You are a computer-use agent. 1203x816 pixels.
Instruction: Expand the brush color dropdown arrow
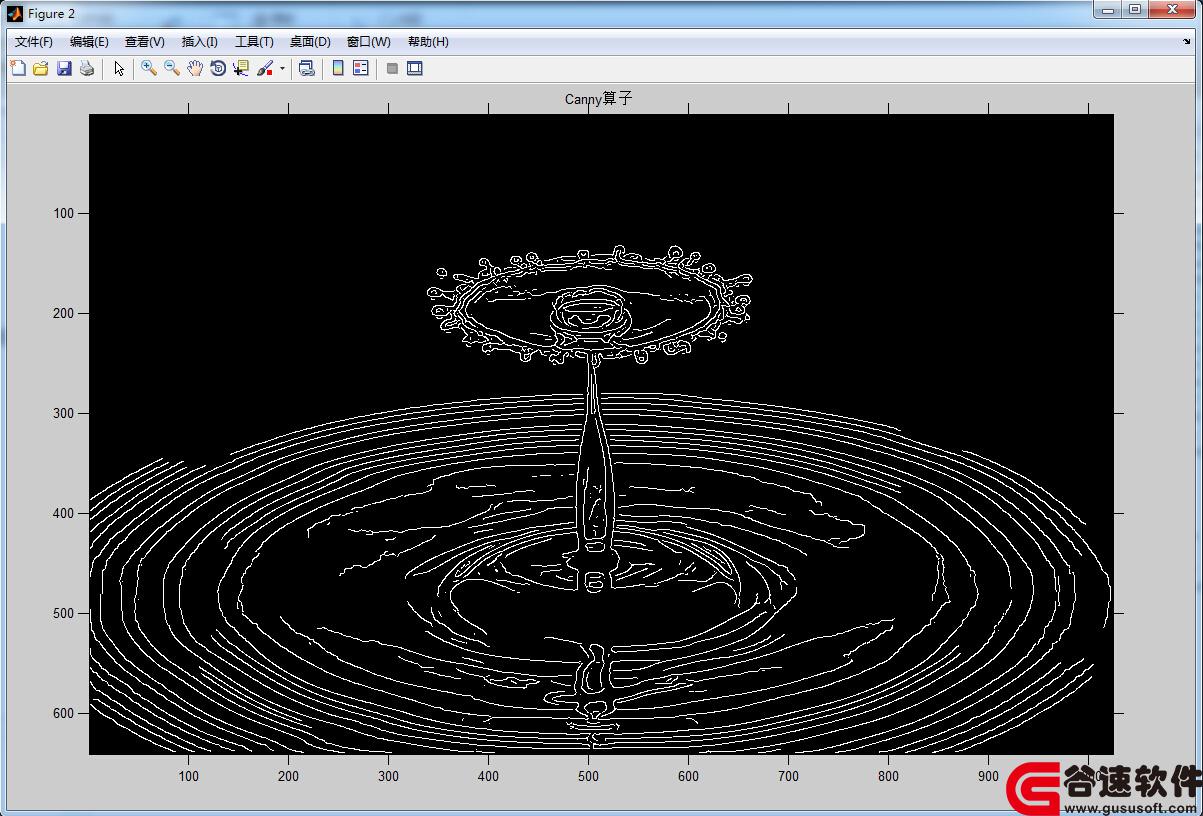click(x=282, y=69)
